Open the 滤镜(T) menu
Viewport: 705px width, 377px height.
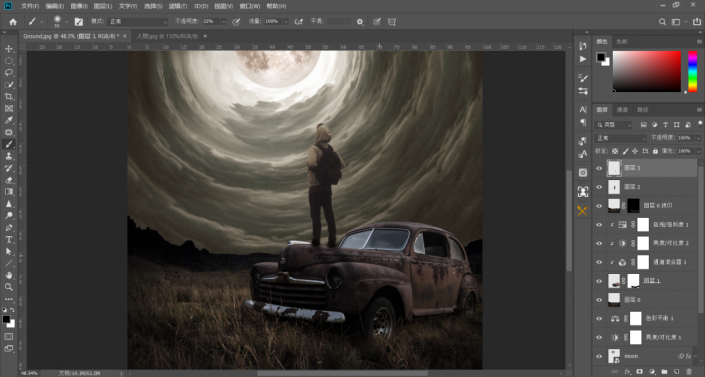[178, 6]
